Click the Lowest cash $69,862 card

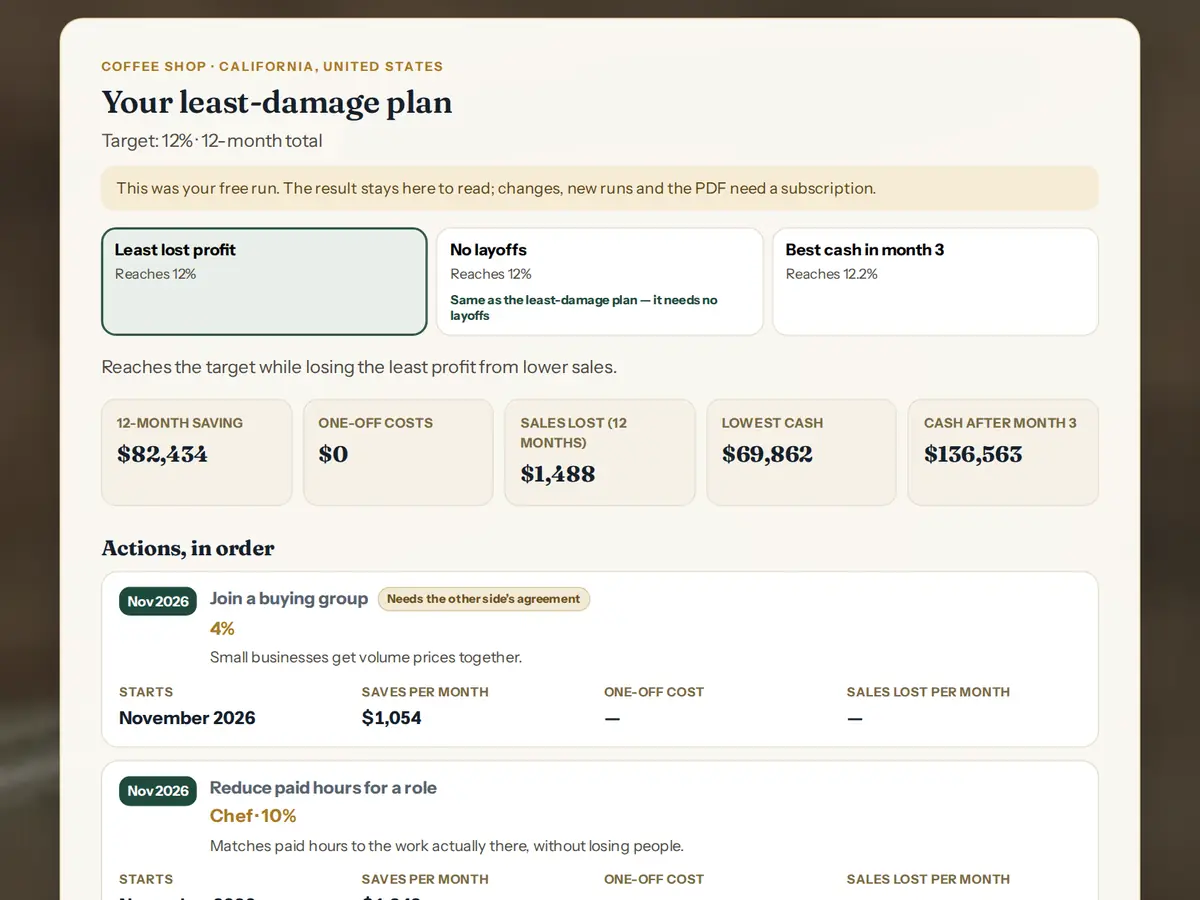801,453
